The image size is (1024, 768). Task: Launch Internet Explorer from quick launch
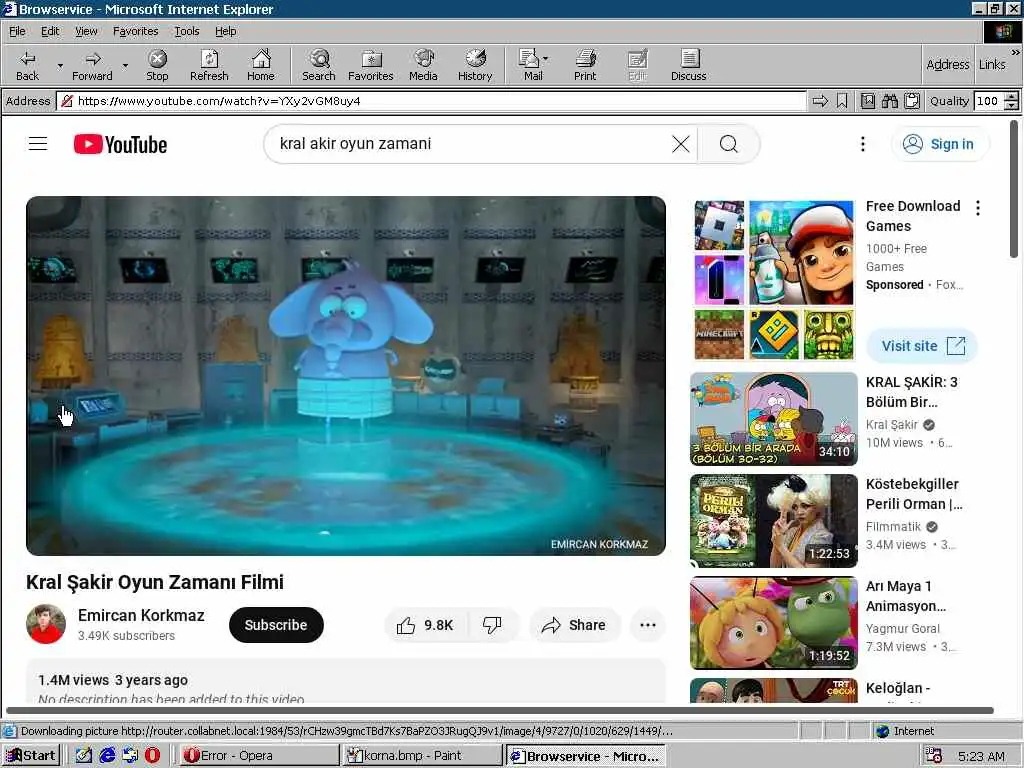click(107, 756)
